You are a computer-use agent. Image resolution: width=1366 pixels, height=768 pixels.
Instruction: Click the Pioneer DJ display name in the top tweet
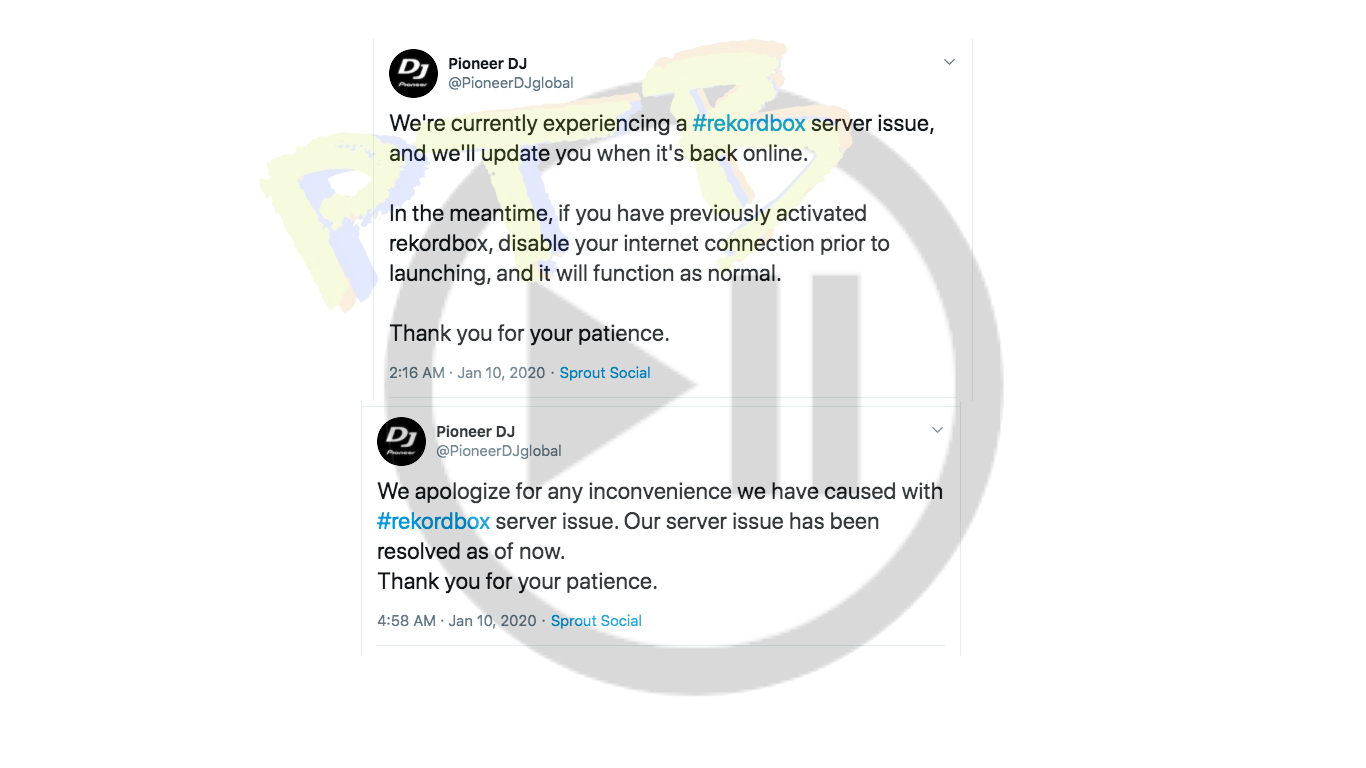tap(487, 64)
